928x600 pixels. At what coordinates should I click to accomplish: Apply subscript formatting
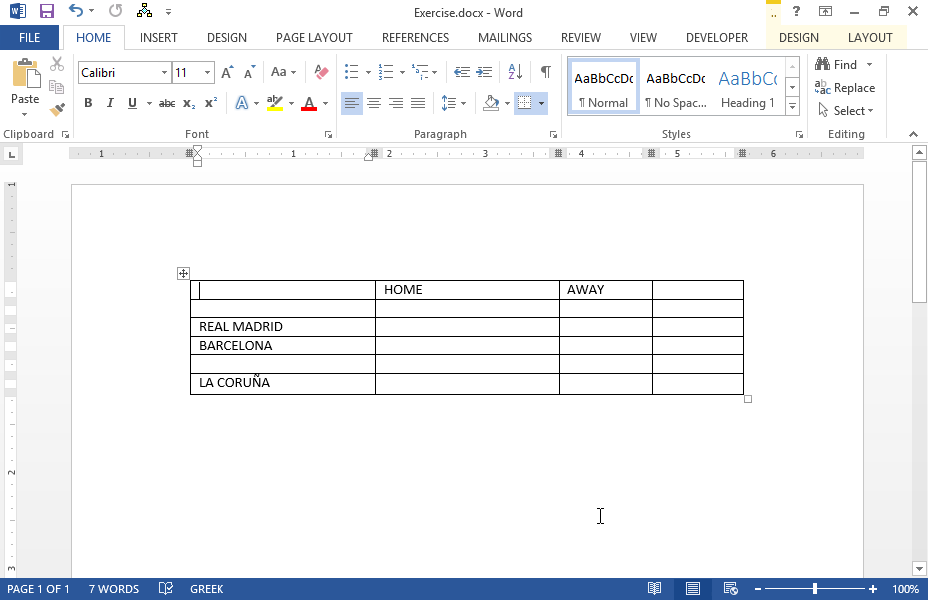(x=189, y=104)
